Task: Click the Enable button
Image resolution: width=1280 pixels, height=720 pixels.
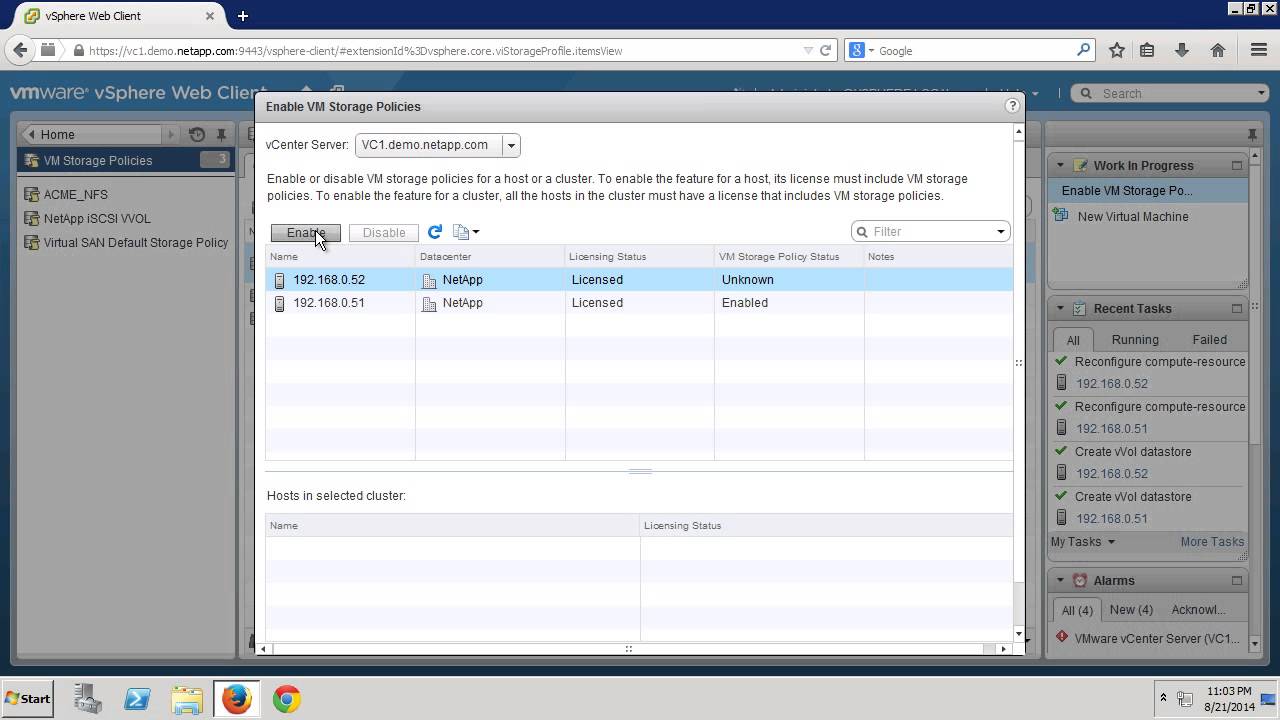Action: pyautogui.click(x=306, y=233)
